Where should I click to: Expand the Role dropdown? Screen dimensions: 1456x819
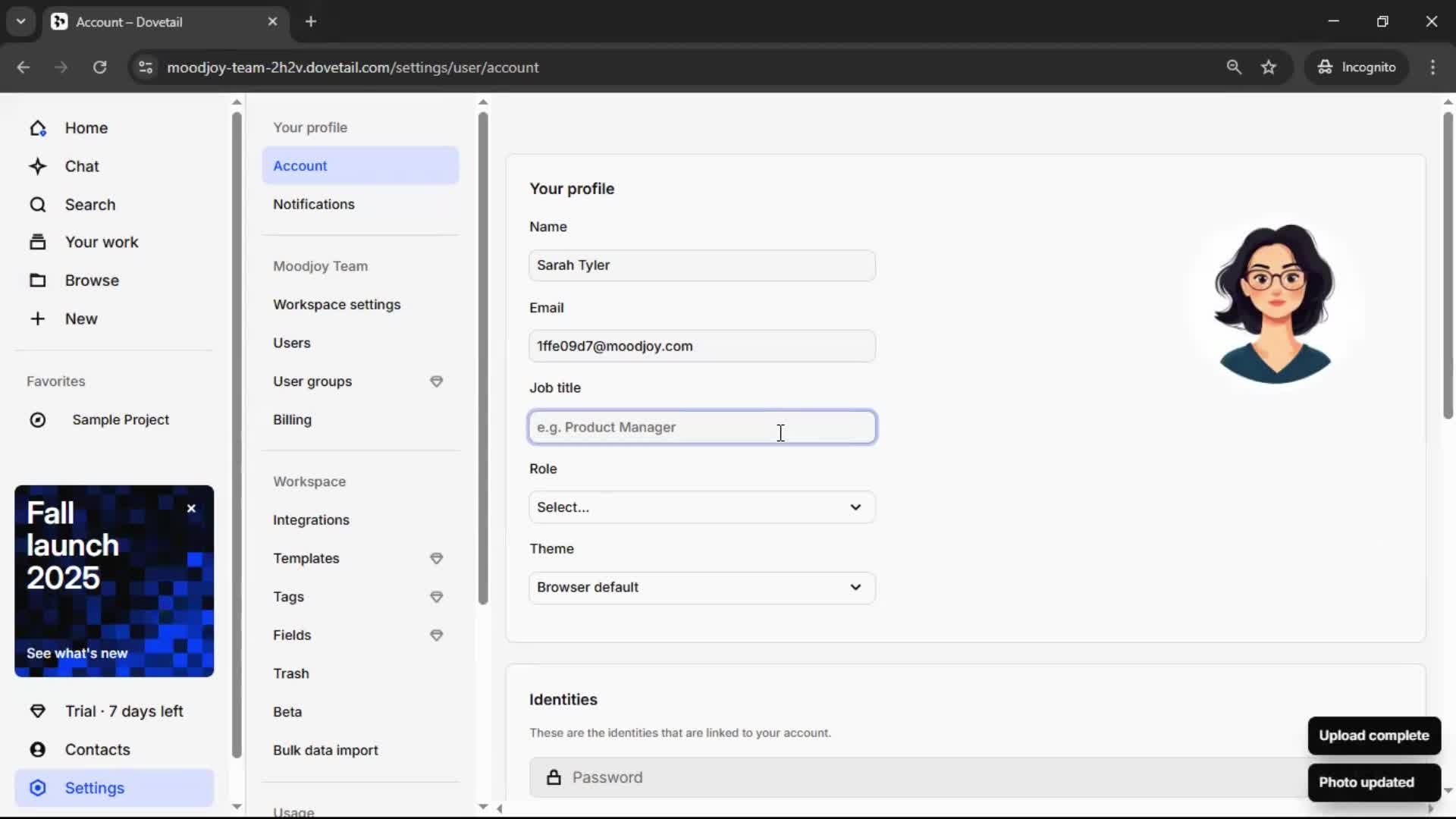click(701, 507)
